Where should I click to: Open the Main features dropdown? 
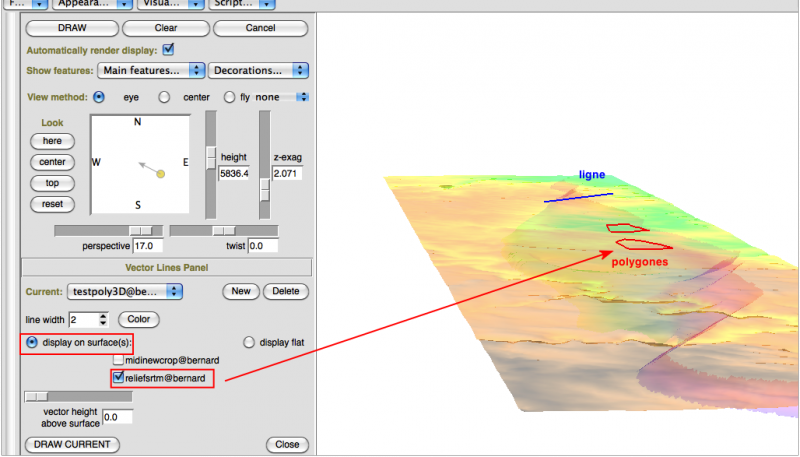pyautogui.click(x=151, y=70)
